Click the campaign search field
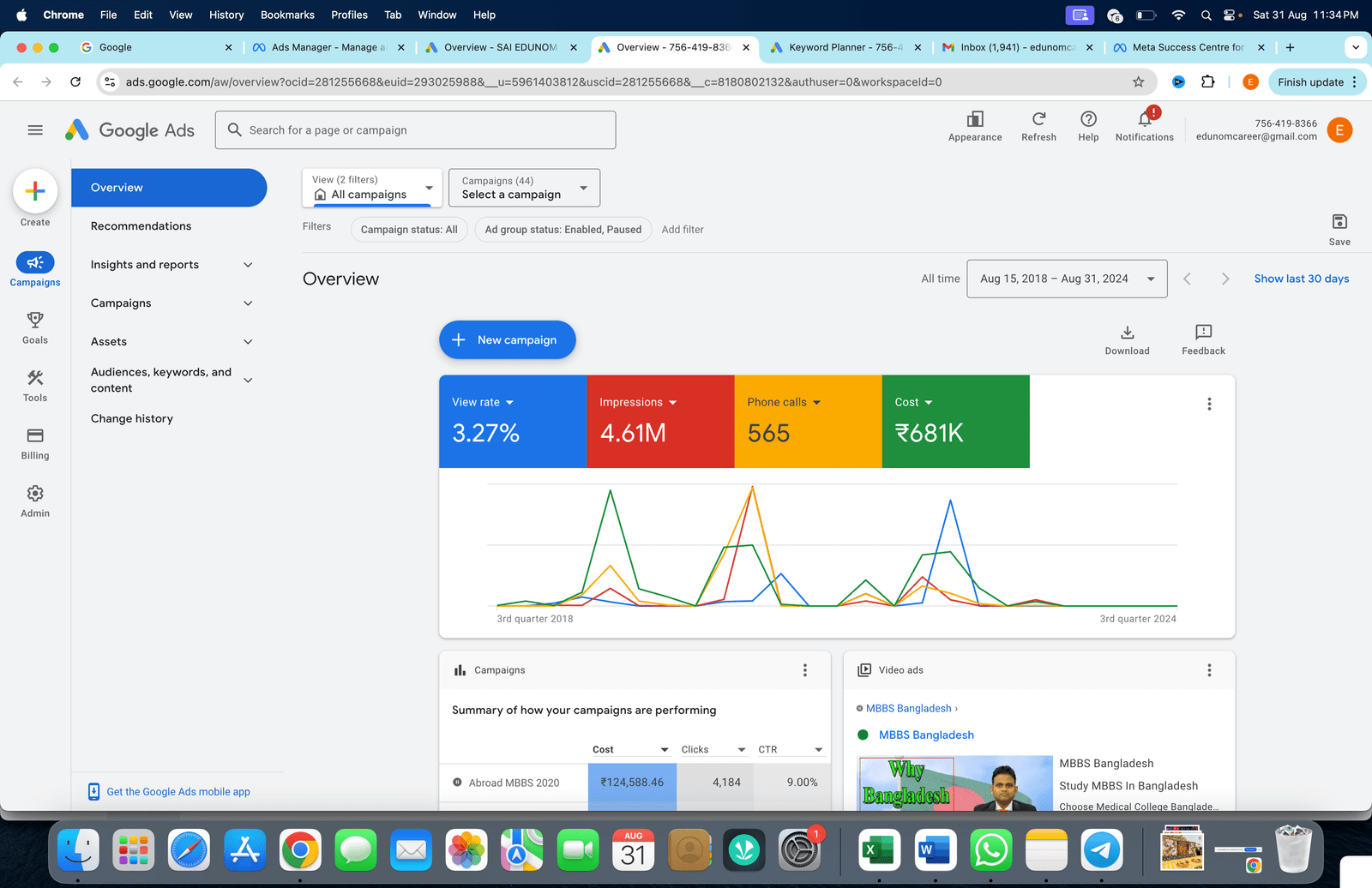The width and height of the screenshot is (1372, 888). point(416,130)
